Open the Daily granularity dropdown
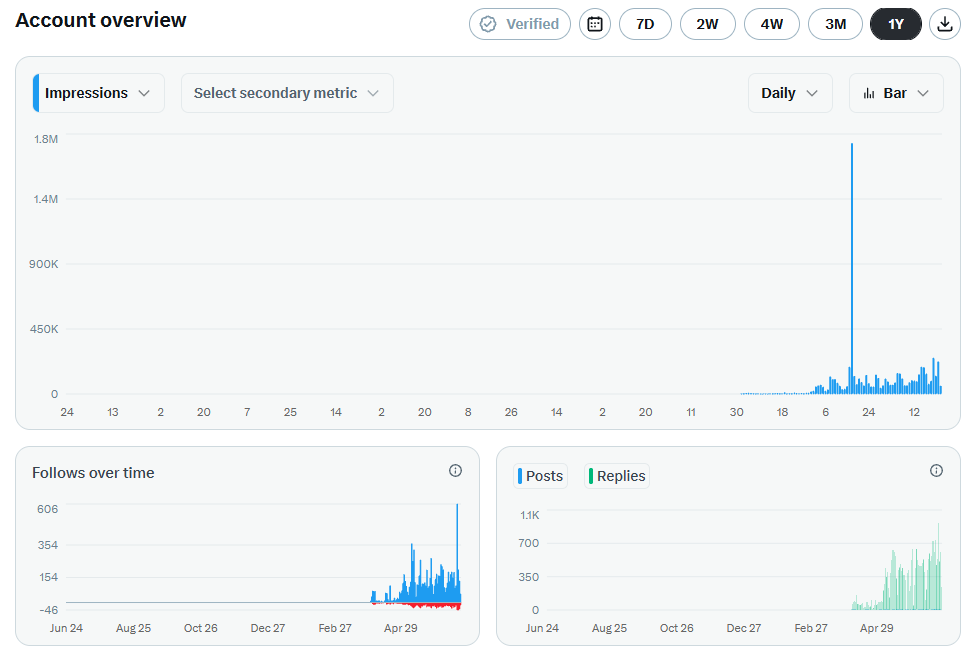This screenshot has height=654, width=970. pos(790,93)
